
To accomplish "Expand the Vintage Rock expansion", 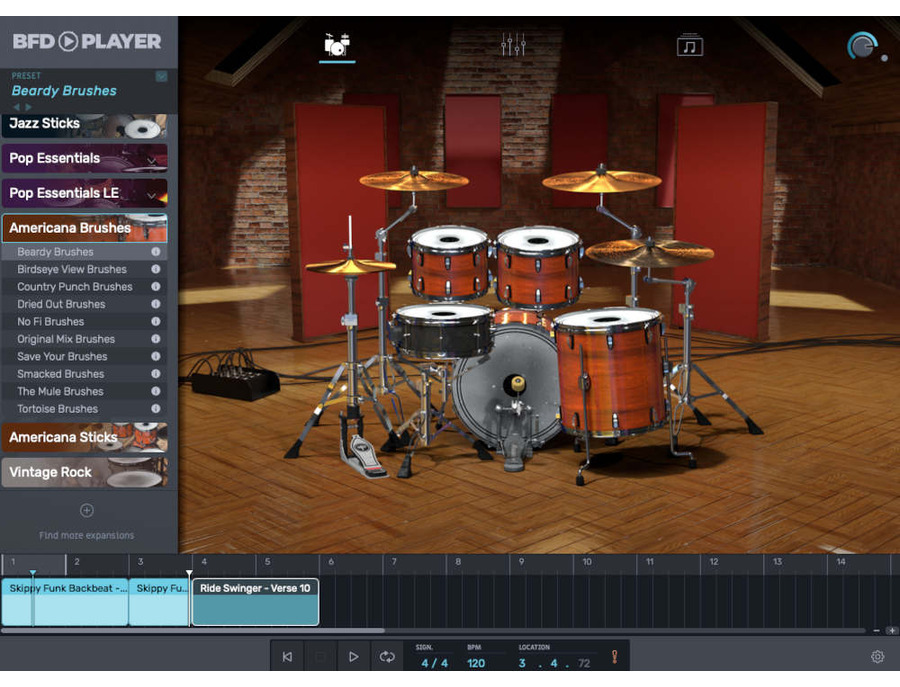I will tap(84, 472).
